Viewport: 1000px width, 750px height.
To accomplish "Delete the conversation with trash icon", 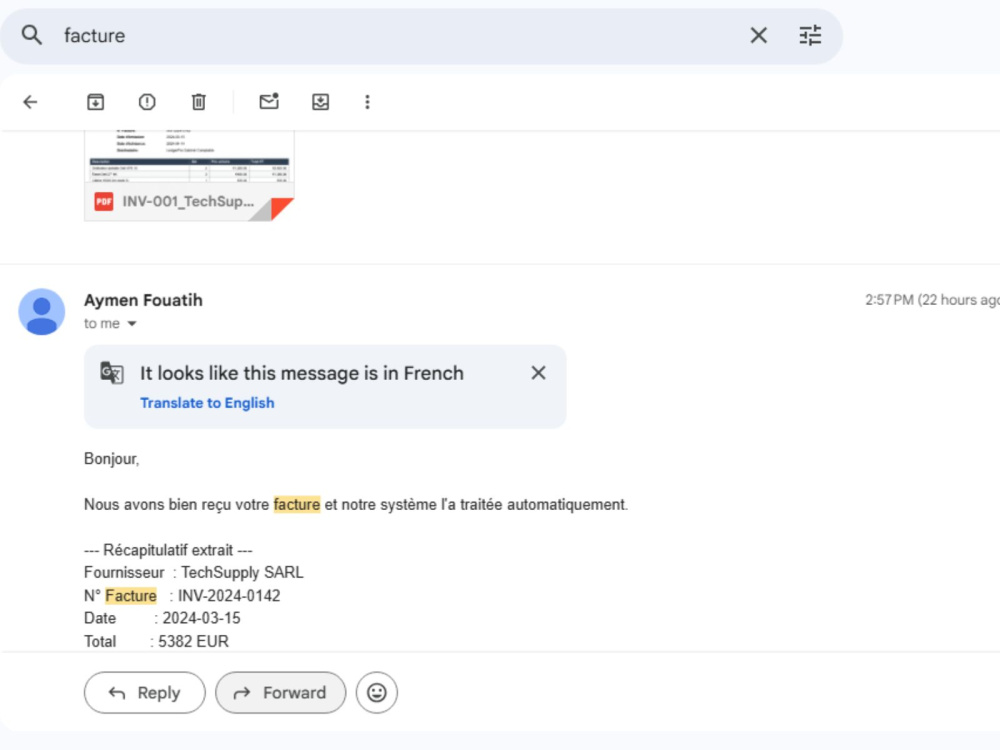I will coord(198,102).
